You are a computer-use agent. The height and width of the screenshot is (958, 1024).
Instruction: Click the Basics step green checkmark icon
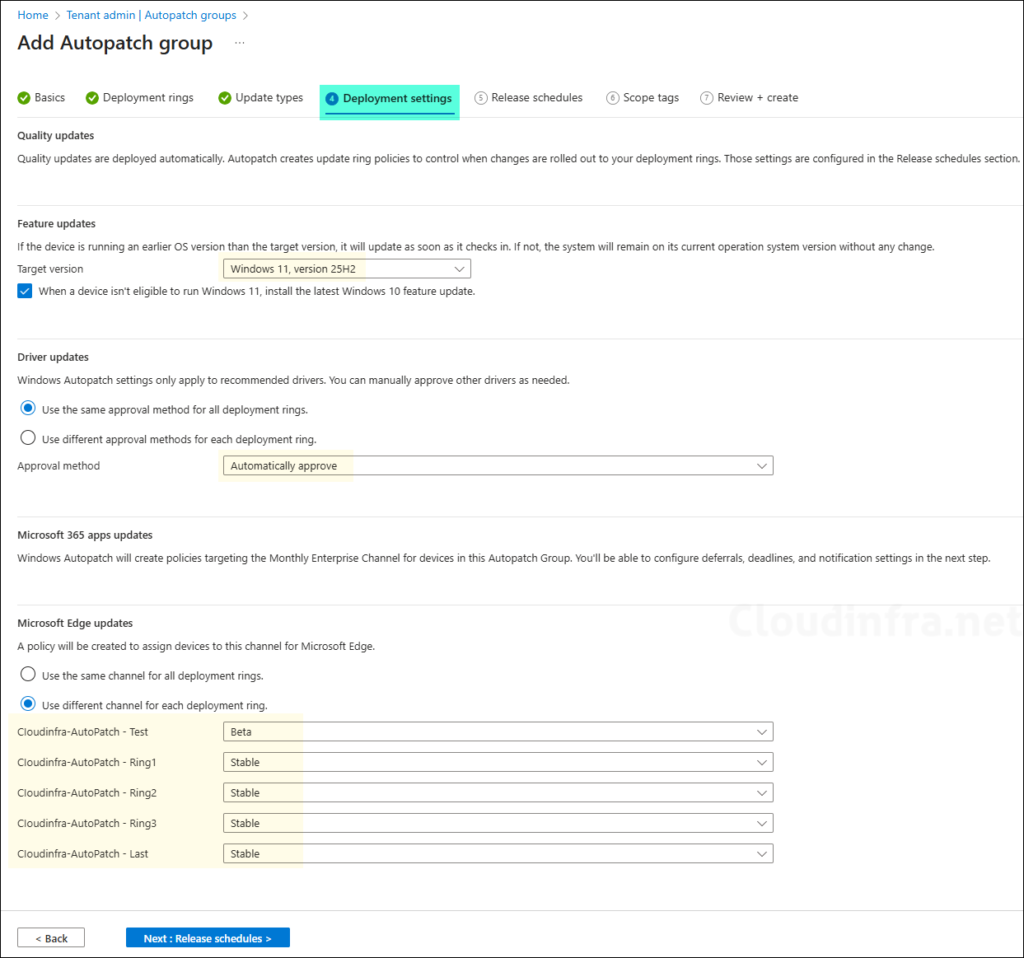tap(24, 98)
